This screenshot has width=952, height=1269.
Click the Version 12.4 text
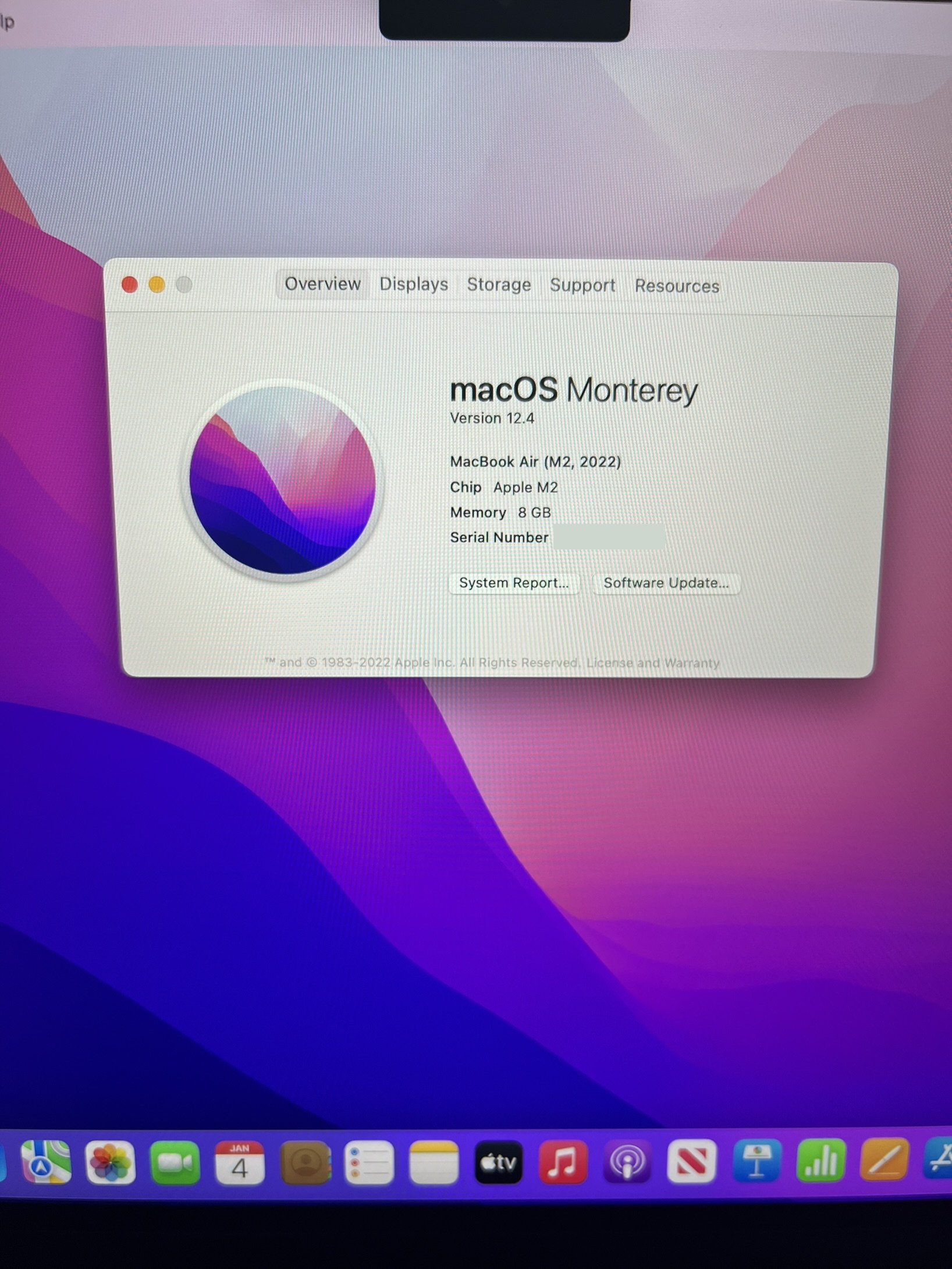(x=492, y=419)
